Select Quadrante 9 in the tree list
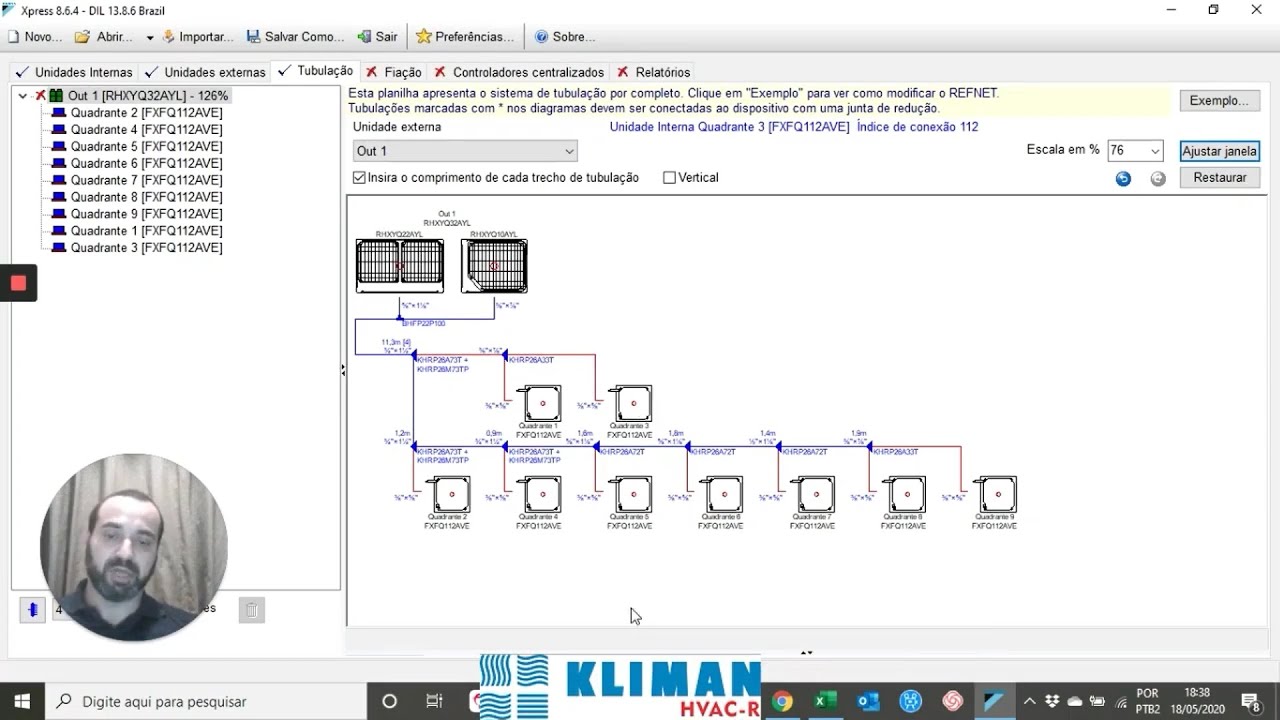The image size is (1280, 720). [x=146, y=214]
